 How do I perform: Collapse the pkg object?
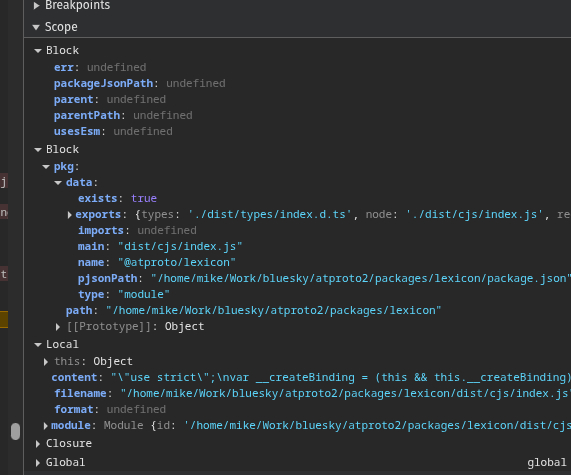[46, 167]
